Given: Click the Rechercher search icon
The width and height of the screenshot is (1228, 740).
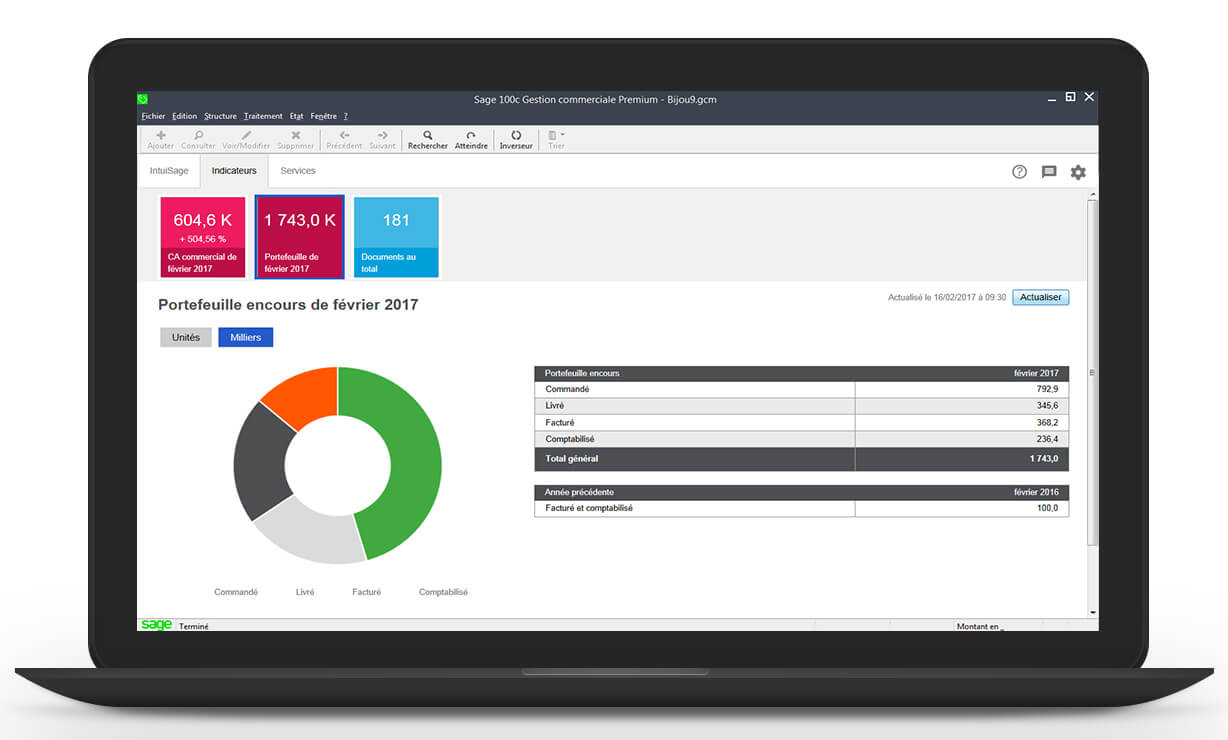Looking at the screenshot, I should pyautogui.click(x=428, y=135).
